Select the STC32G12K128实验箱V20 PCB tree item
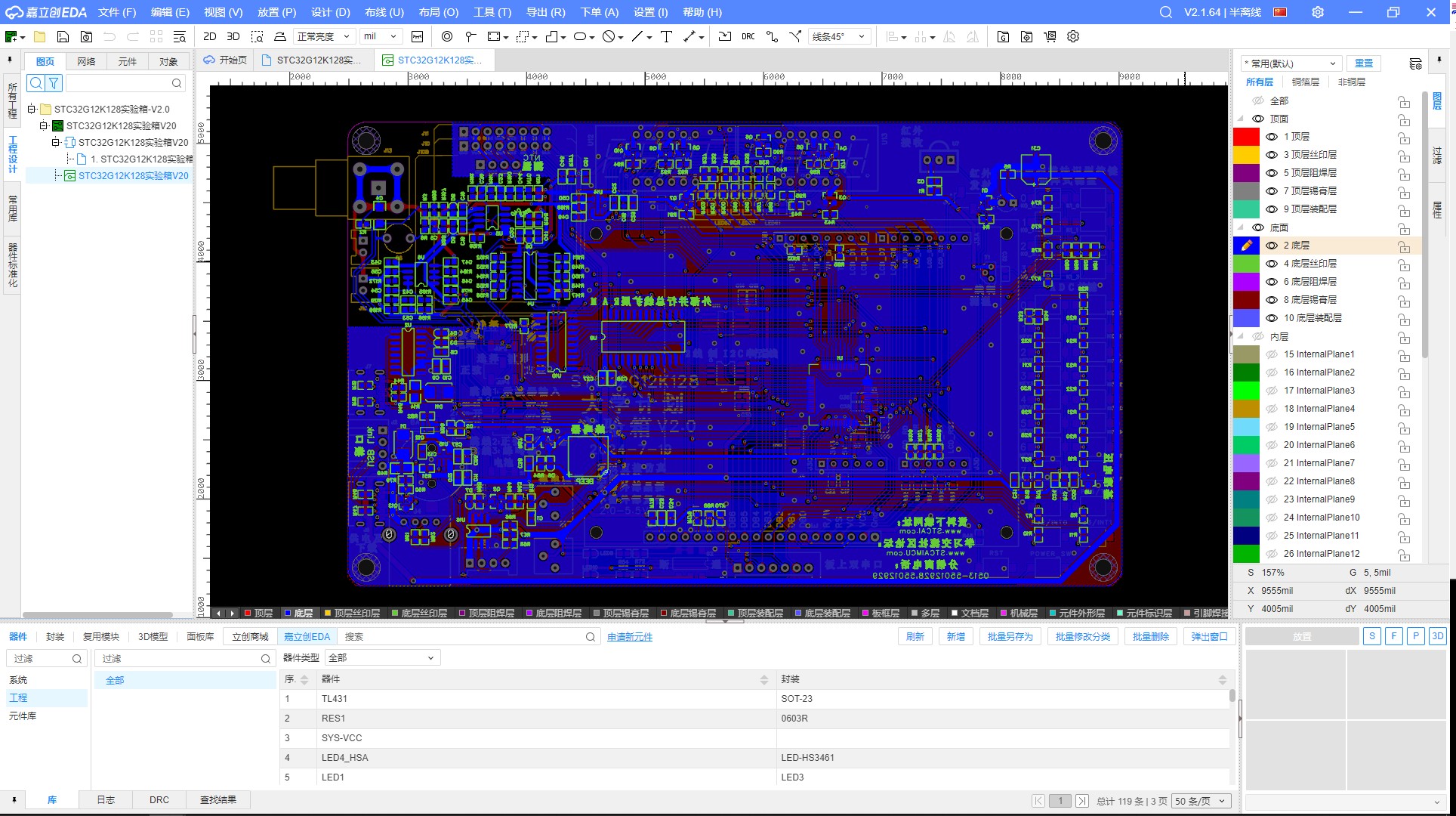This screenshot has height=816, width=1456. pos(133,175)
